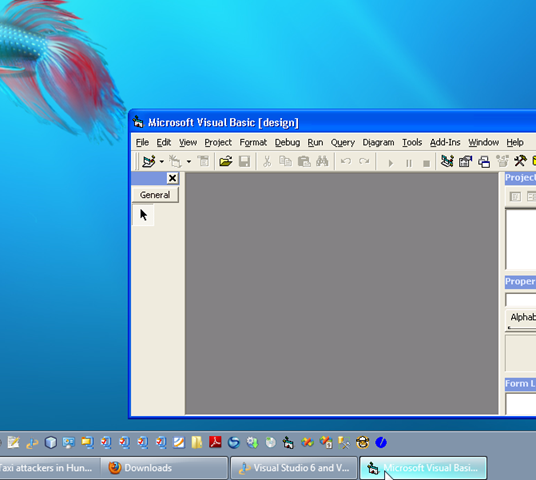Open the Object Browser toolbar icon
This screenshot has height=480, width=536.
point(502,161)
